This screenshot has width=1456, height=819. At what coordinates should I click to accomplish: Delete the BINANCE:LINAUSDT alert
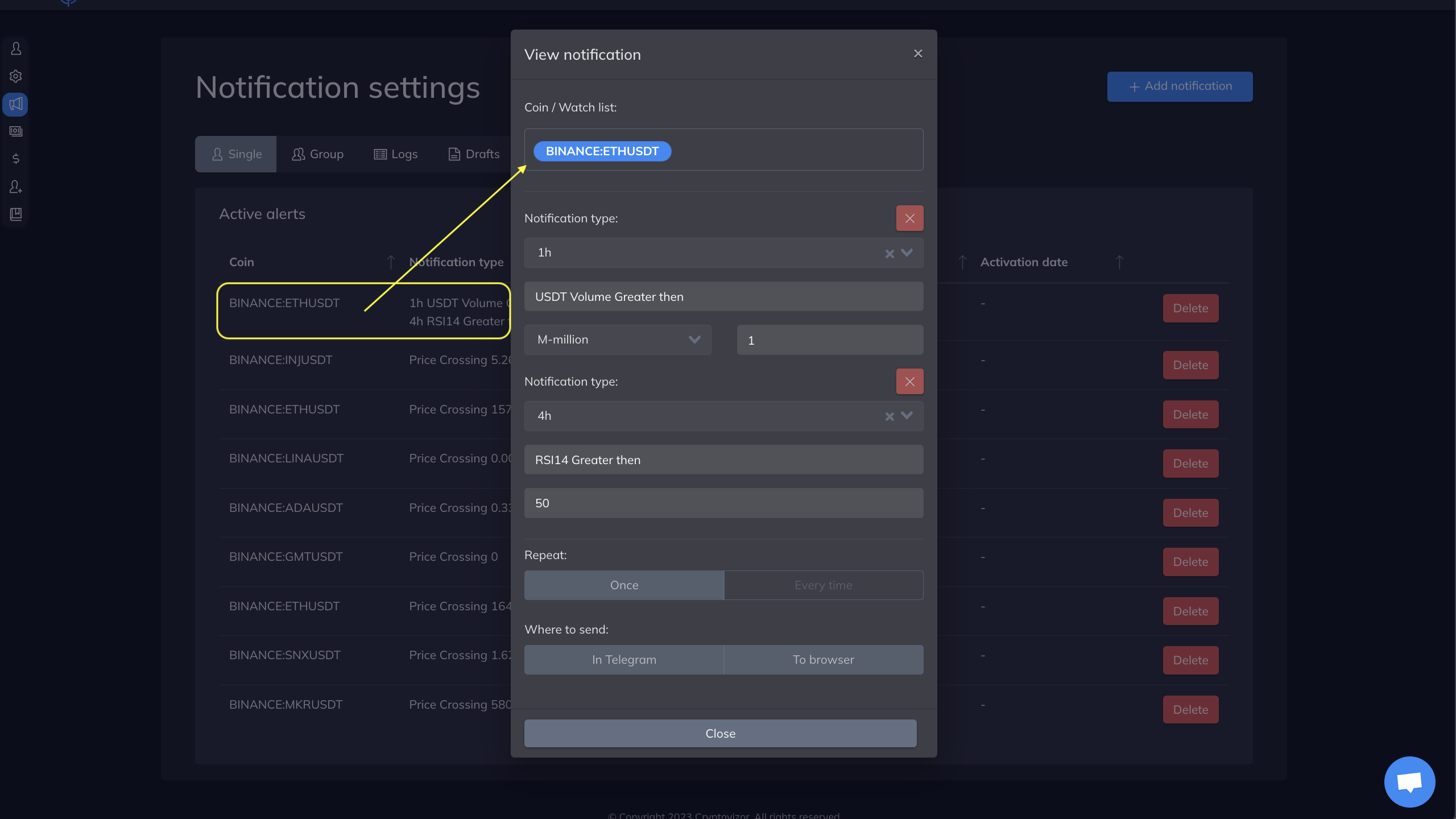pyautogui.click(x=1190, y=464)
